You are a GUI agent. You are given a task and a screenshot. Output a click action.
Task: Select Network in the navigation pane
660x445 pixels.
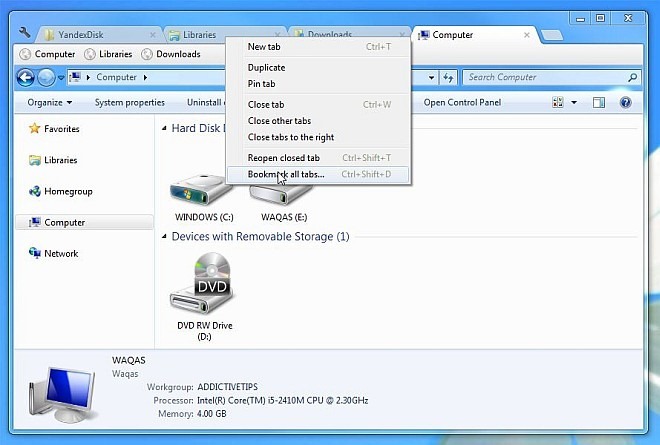(61, 253)
